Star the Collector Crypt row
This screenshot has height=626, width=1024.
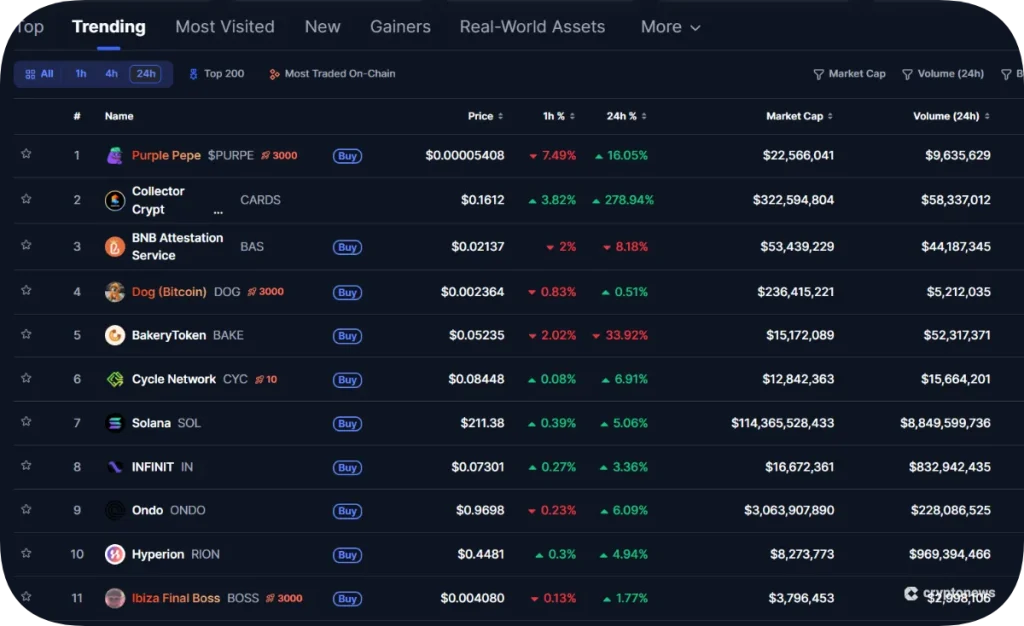pyautogui.click(x=26, y=199)
